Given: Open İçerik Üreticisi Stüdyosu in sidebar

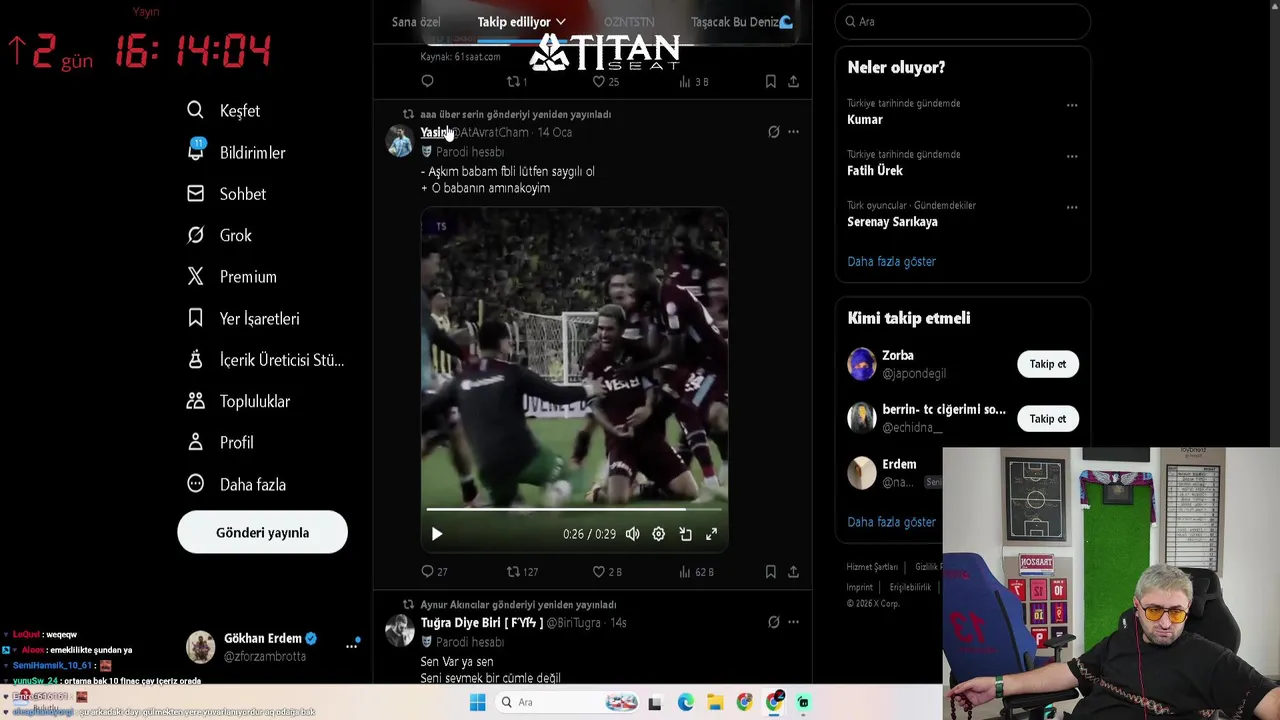Looking at the screenshot, I should coord(265,360).
